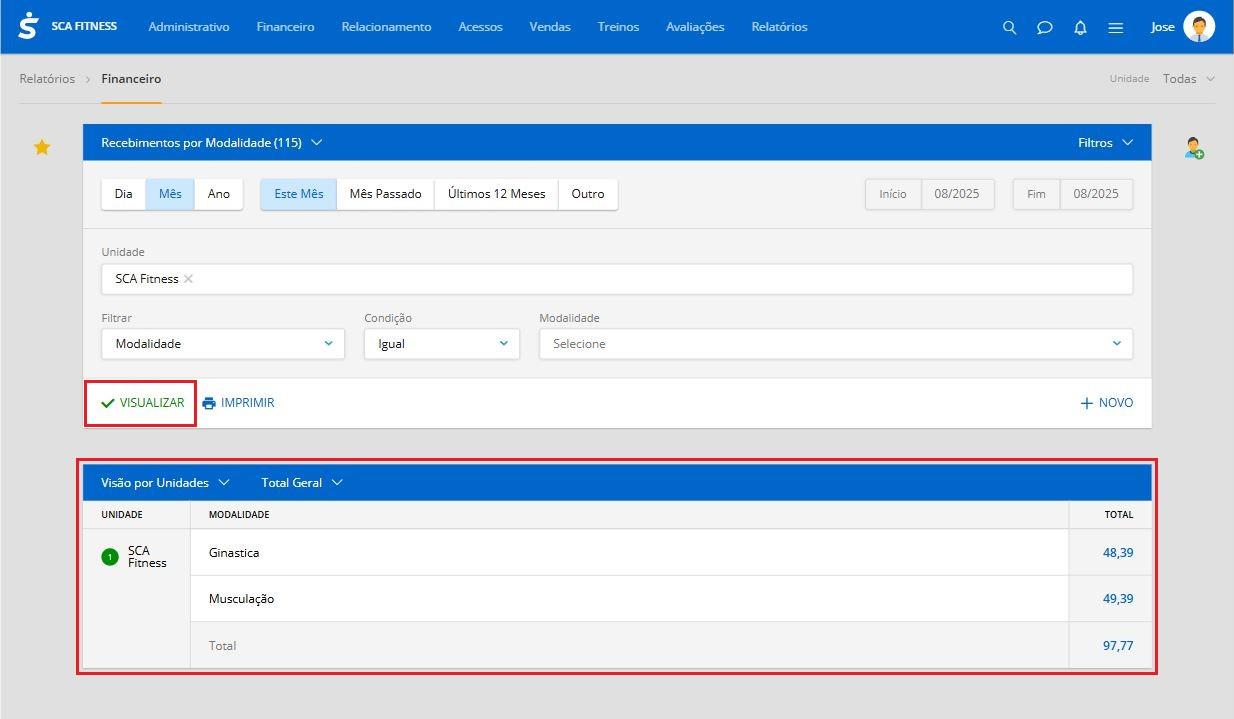Click the Início date field
Screen dimensions: 1234x719
[930, 194]
